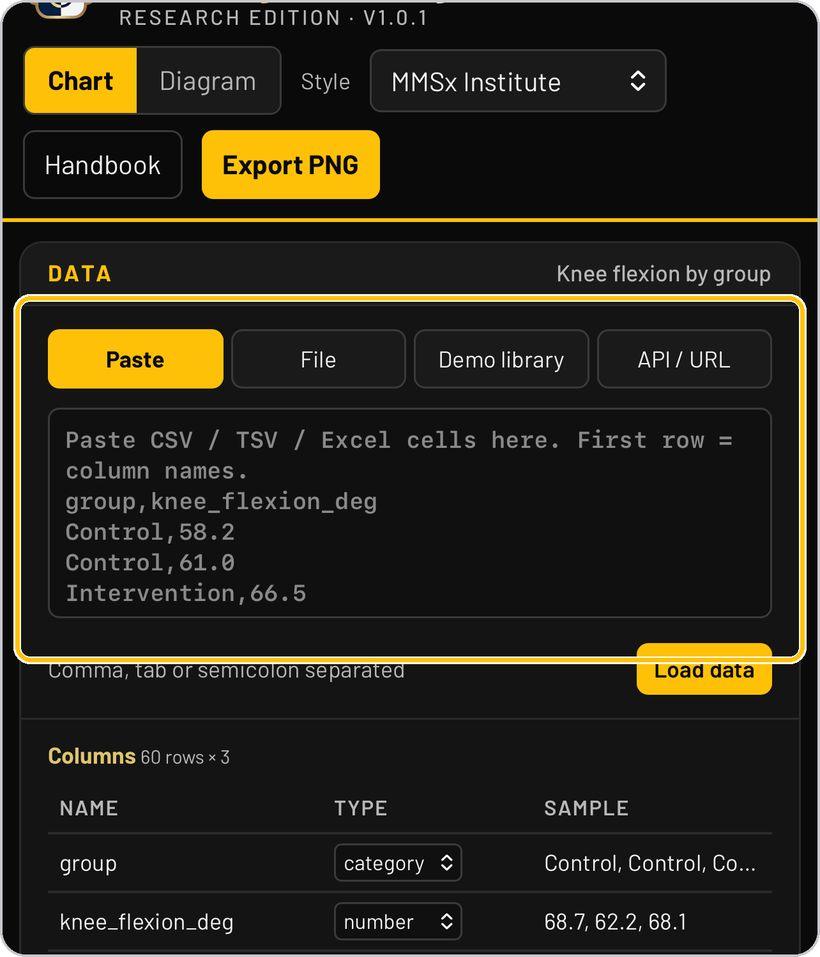This screenshot has height=957, width=820.
Task: Switch to the Diagram mode
Action: click(x=208, y=81)
